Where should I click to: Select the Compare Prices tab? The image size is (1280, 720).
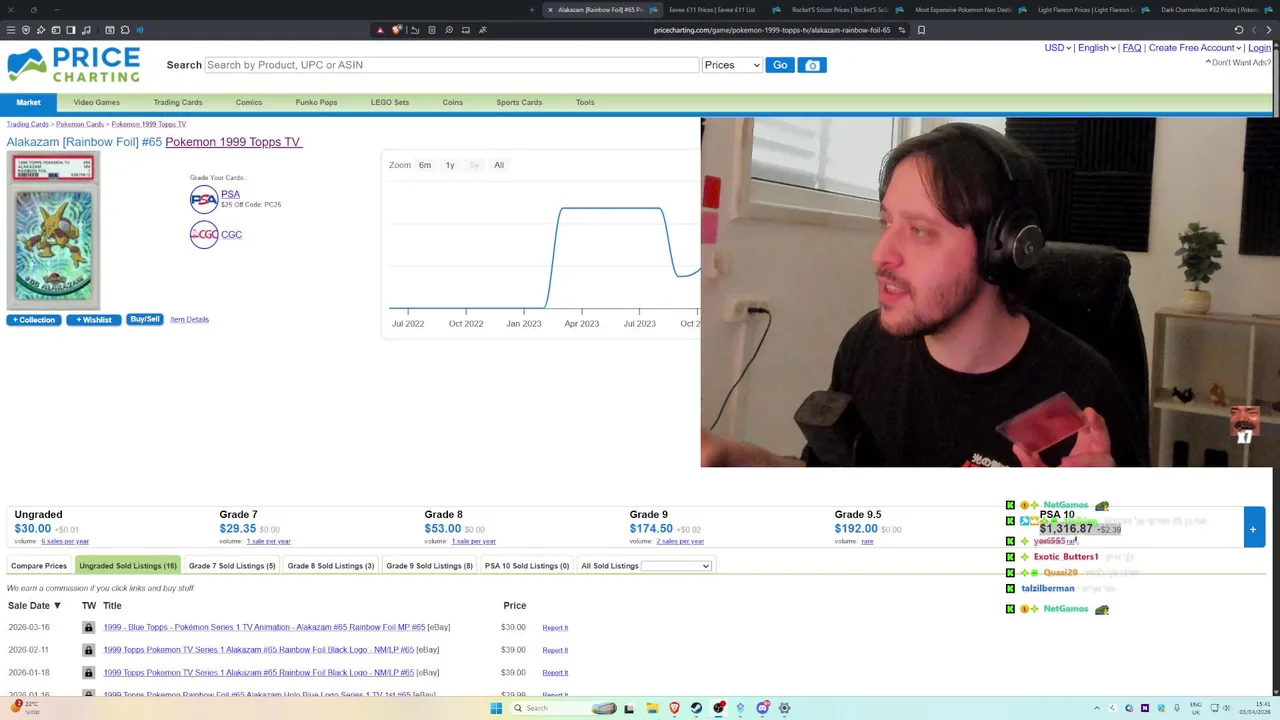pos(39,566)
